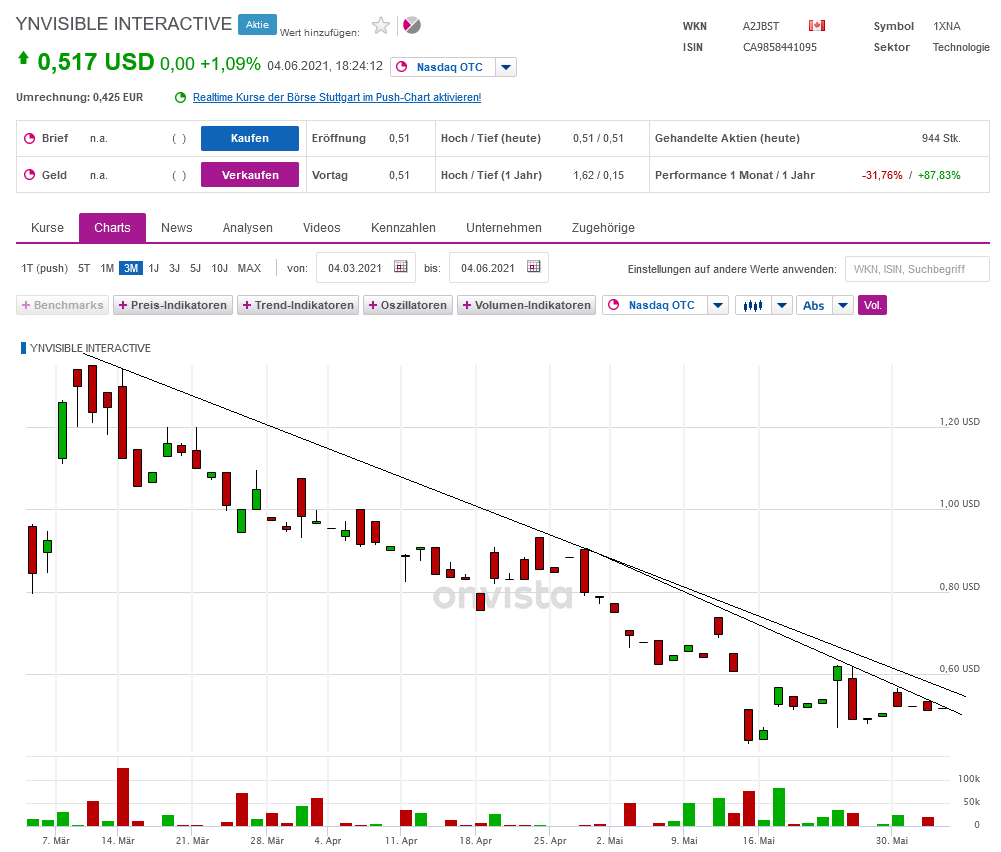The height and width of the screenshot is (852, 1001).
Task: Select the MAX time range
Action: pos(249,268)
